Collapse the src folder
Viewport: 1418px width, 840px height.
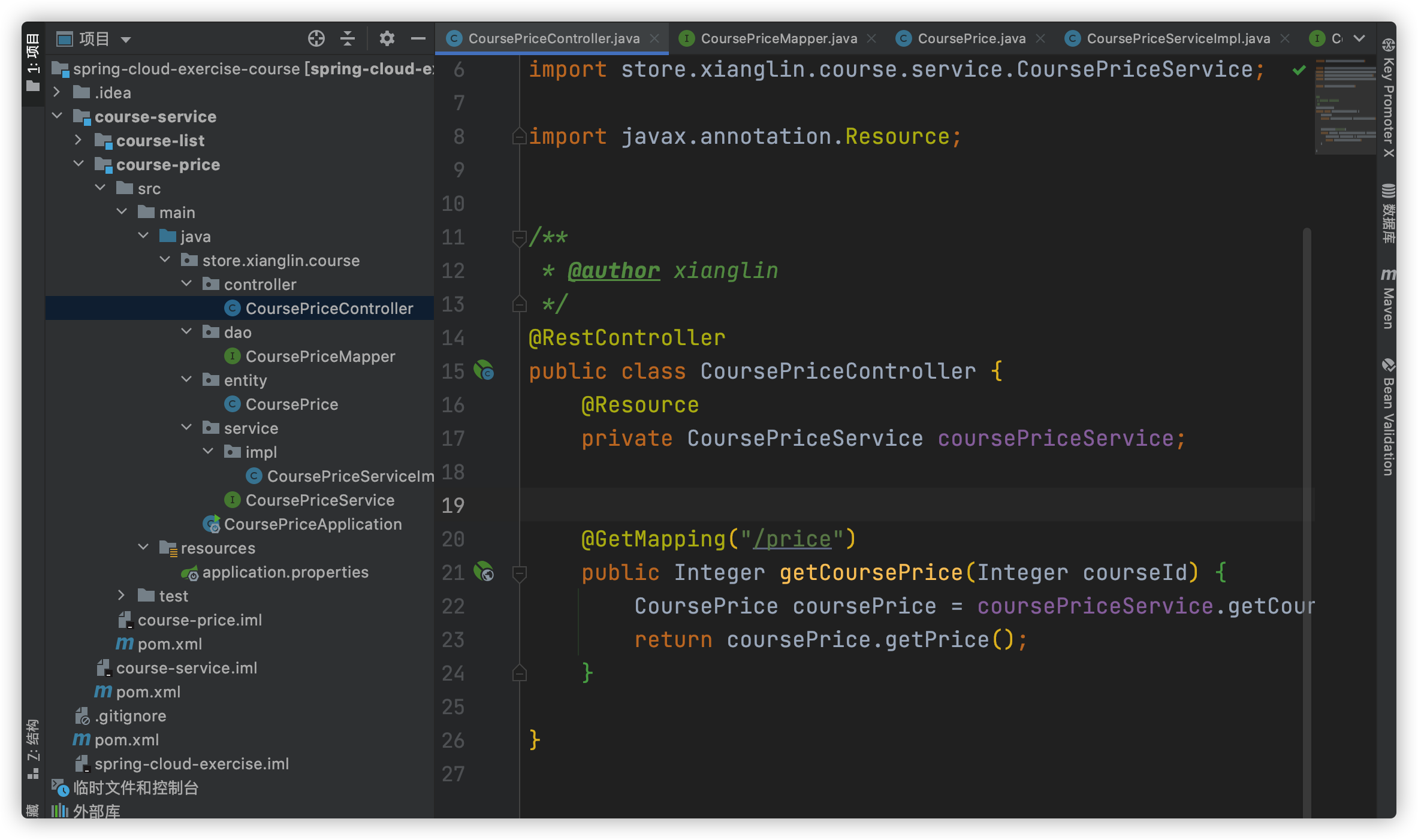[x=100, y=188]
